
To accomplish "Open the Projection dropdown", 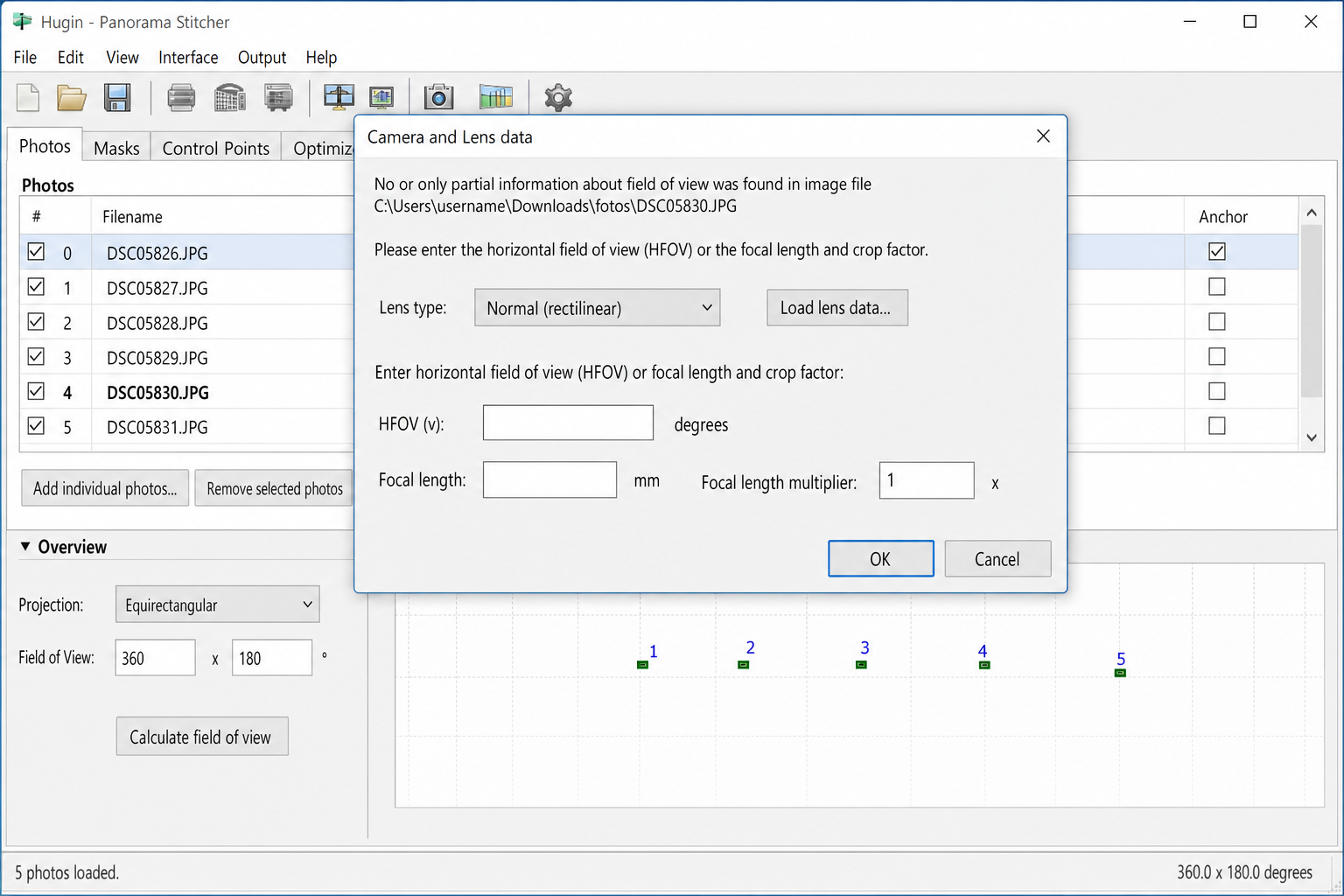I will tap(217, 605).
